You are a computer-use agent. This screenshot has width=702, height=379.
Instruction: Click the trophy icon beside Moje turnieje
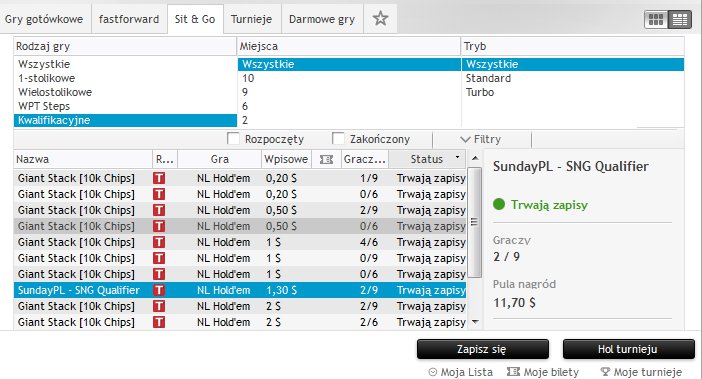pos(605,372)
